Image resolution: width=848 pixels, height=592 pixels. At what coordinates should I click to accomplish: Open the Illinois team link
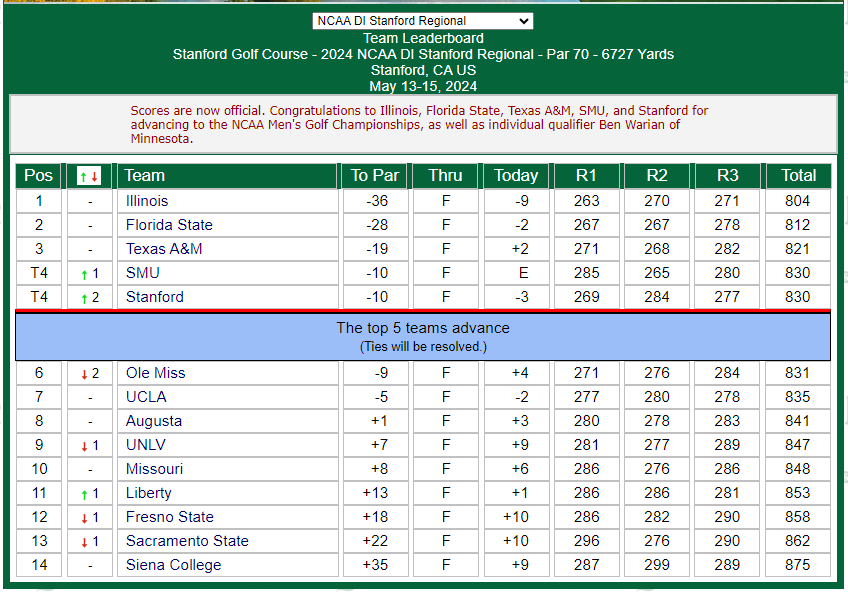point(147,201)
